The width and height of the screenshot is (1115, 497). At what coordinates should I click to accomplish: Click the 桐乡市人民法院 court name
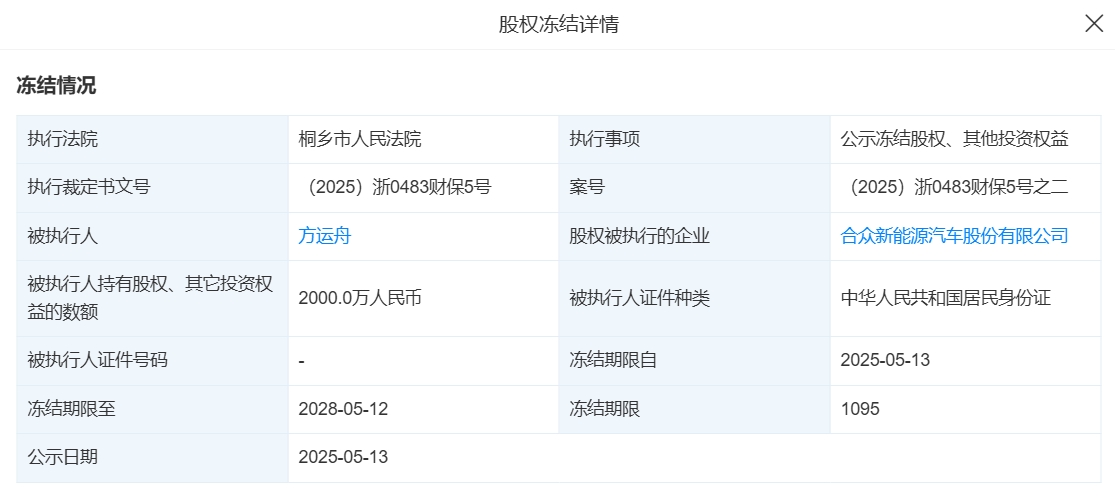pyautogui.click(x=360, y=139)
